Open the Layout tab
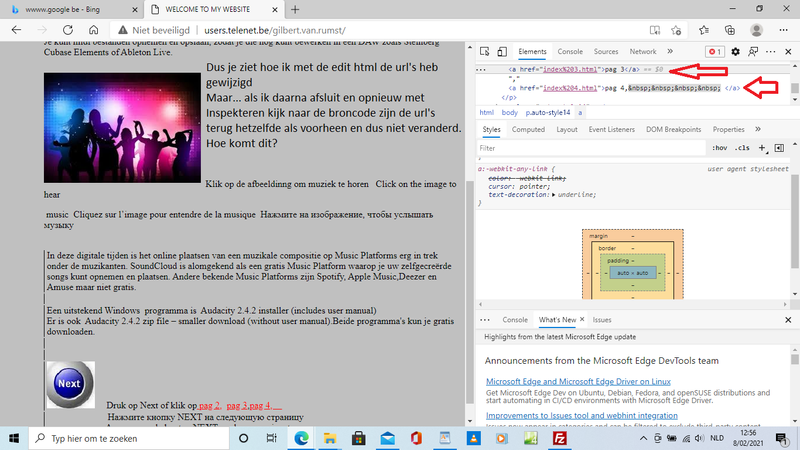This screenshot has height=450, width=800. tap(567, 130)
